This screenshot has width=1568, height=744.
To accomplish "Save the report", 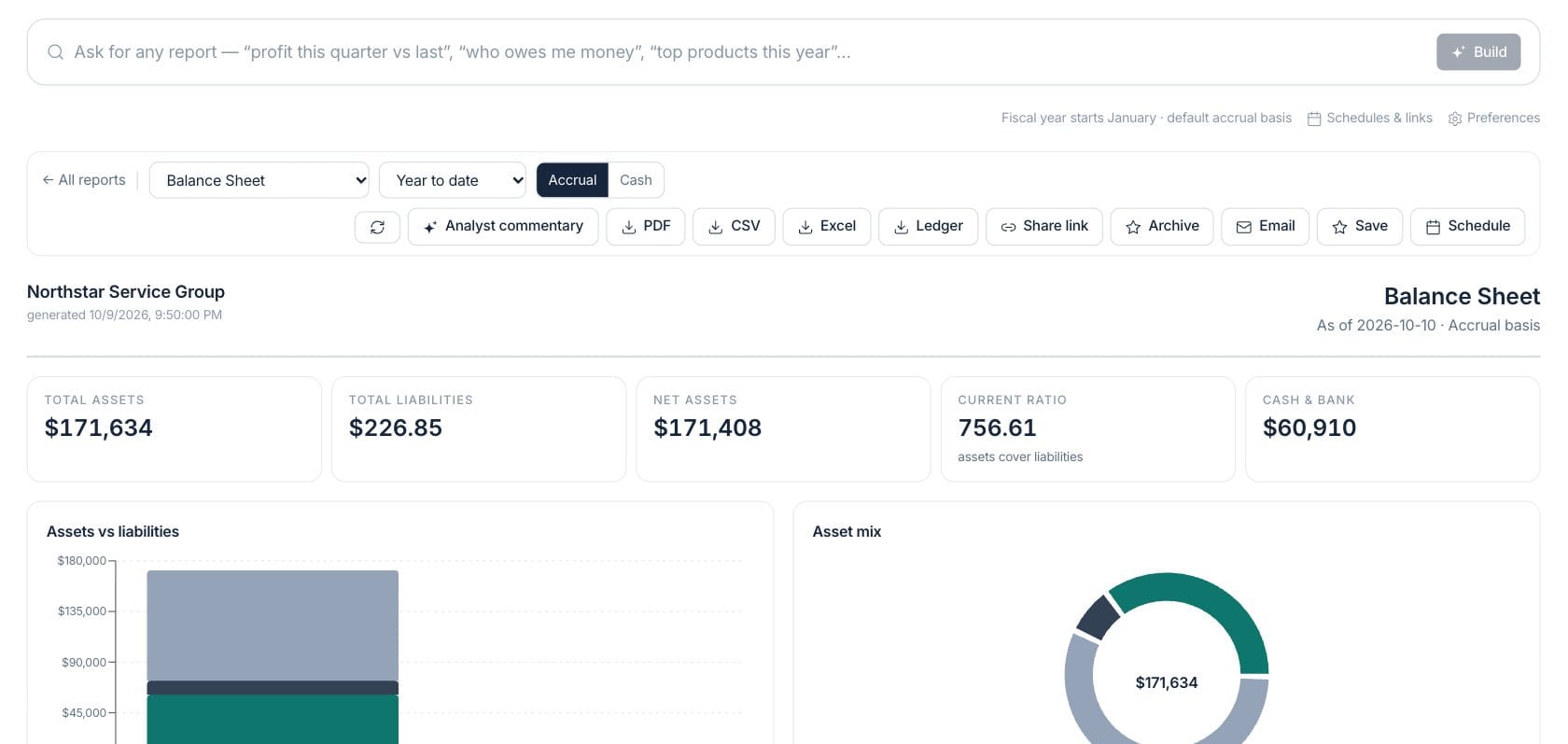I will [1360, 227].
